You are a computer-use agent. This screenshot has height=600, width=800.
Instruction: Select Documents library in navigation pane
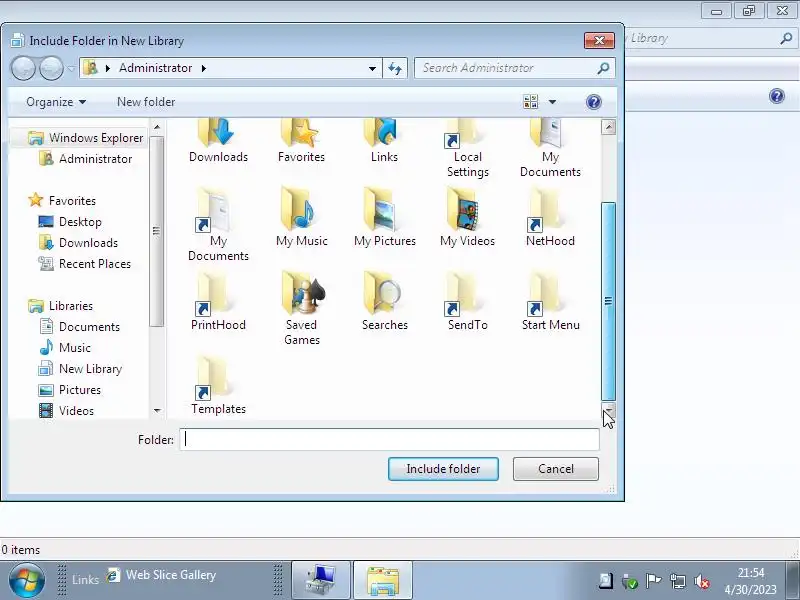coord(79,327)
